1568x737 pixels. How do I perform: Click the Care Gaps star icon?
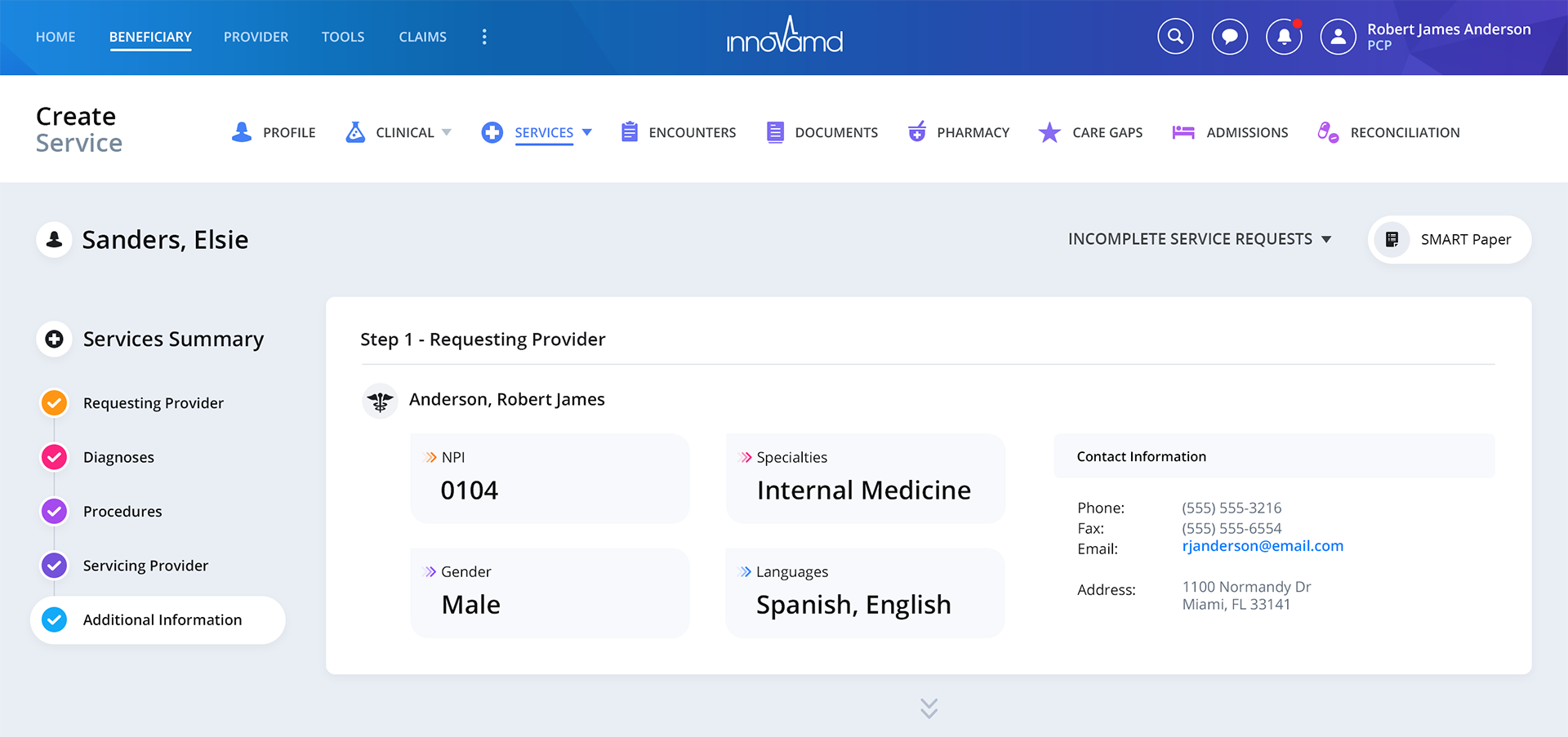click(1049, 132)
